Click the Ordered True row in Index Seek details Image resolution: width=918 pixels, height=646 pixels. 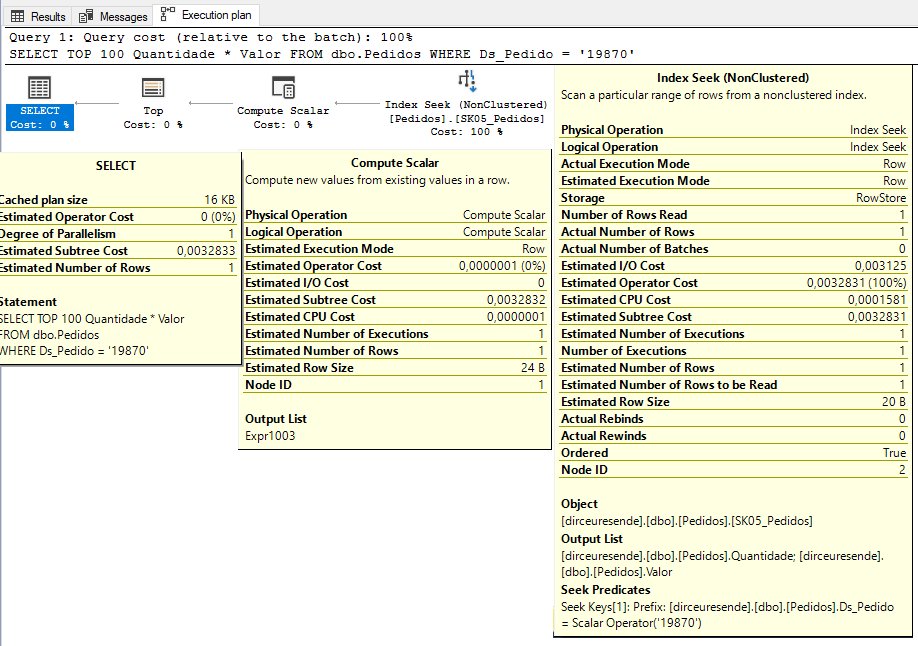[x=730, y=452]
